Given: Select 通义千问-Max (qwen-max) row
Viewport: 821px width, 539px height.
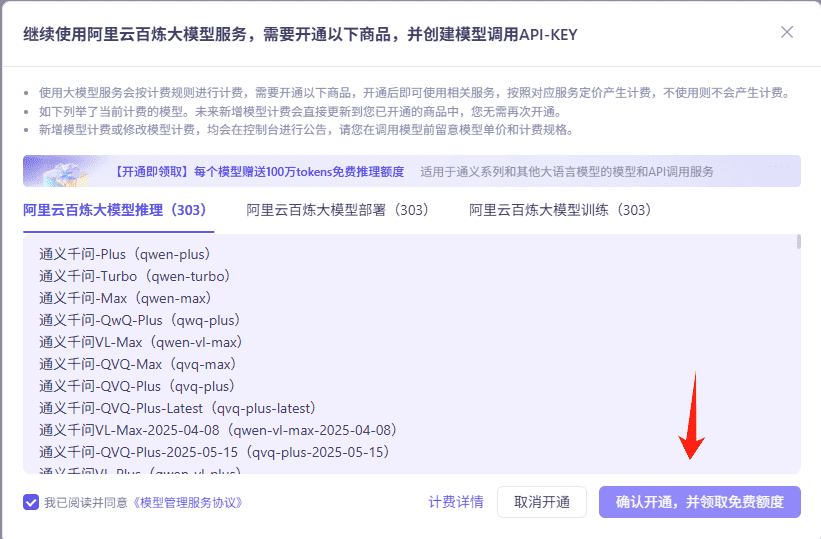Looking at the screenshot, I should pos(127,299).
